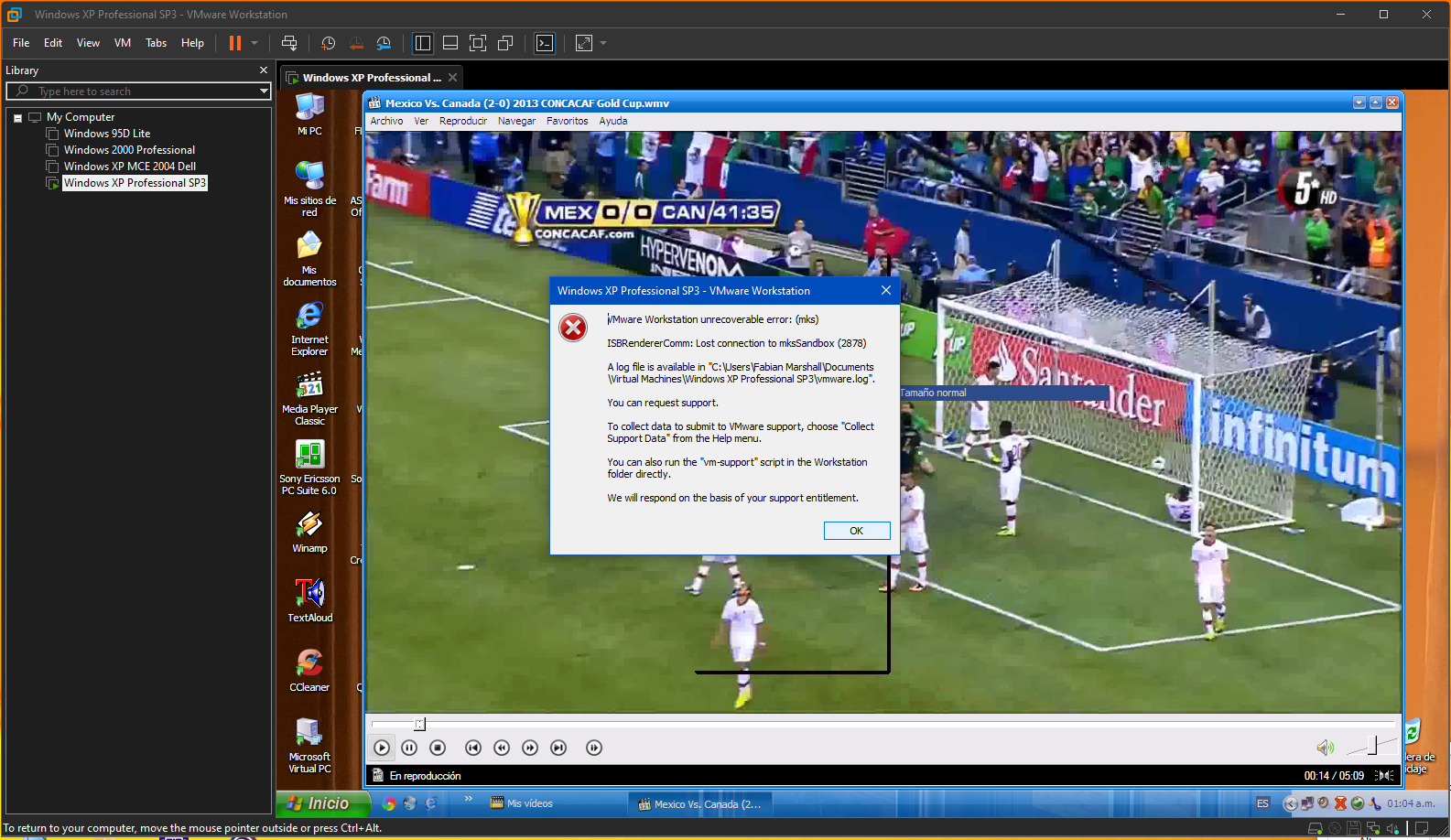The height and width of the screenshot is (840, 1451).
Task: Toggle the console view icon
Action: (545, 43)
